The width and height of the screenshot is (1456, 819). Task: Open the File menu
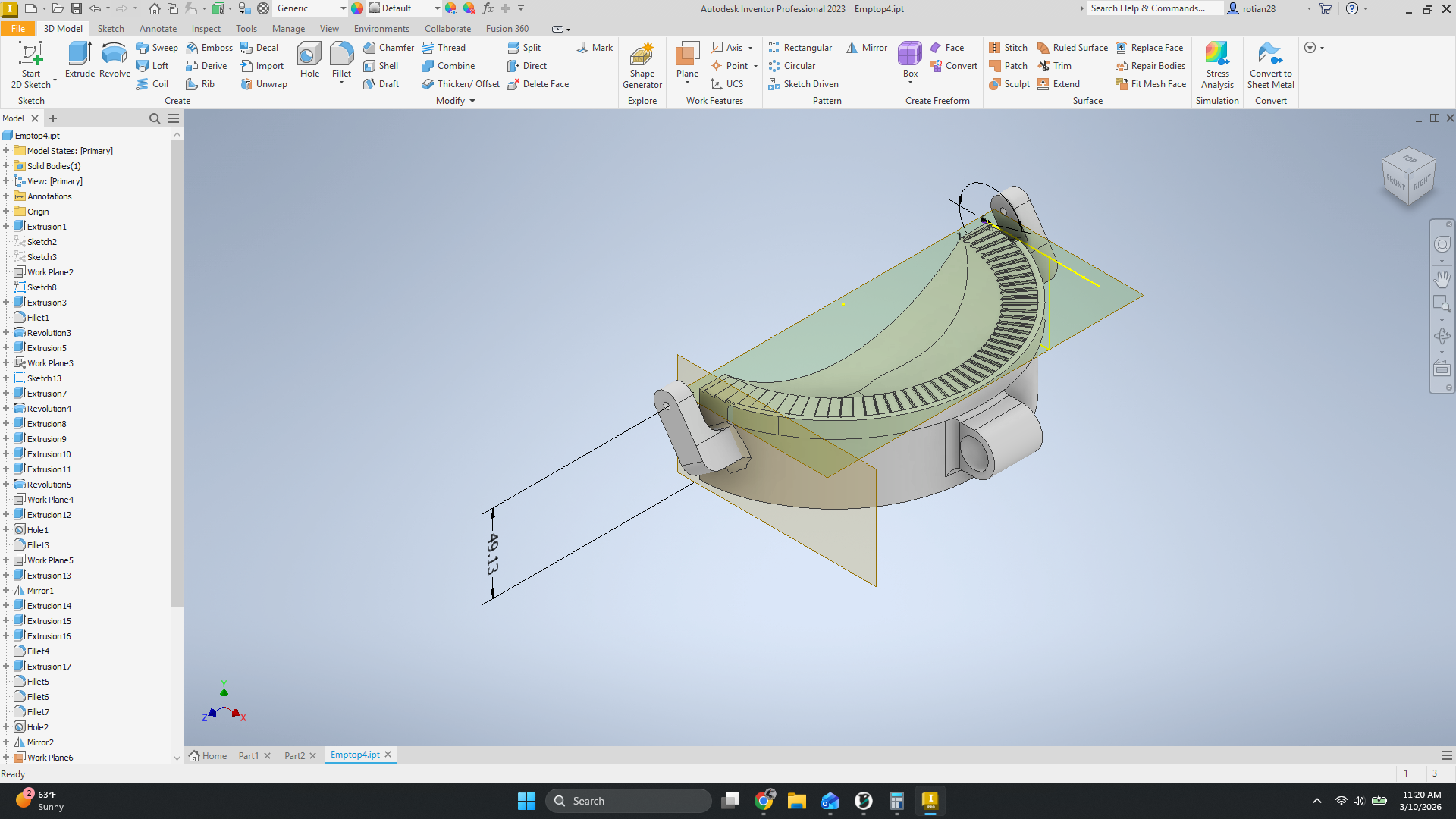click(x=18, y=29)
